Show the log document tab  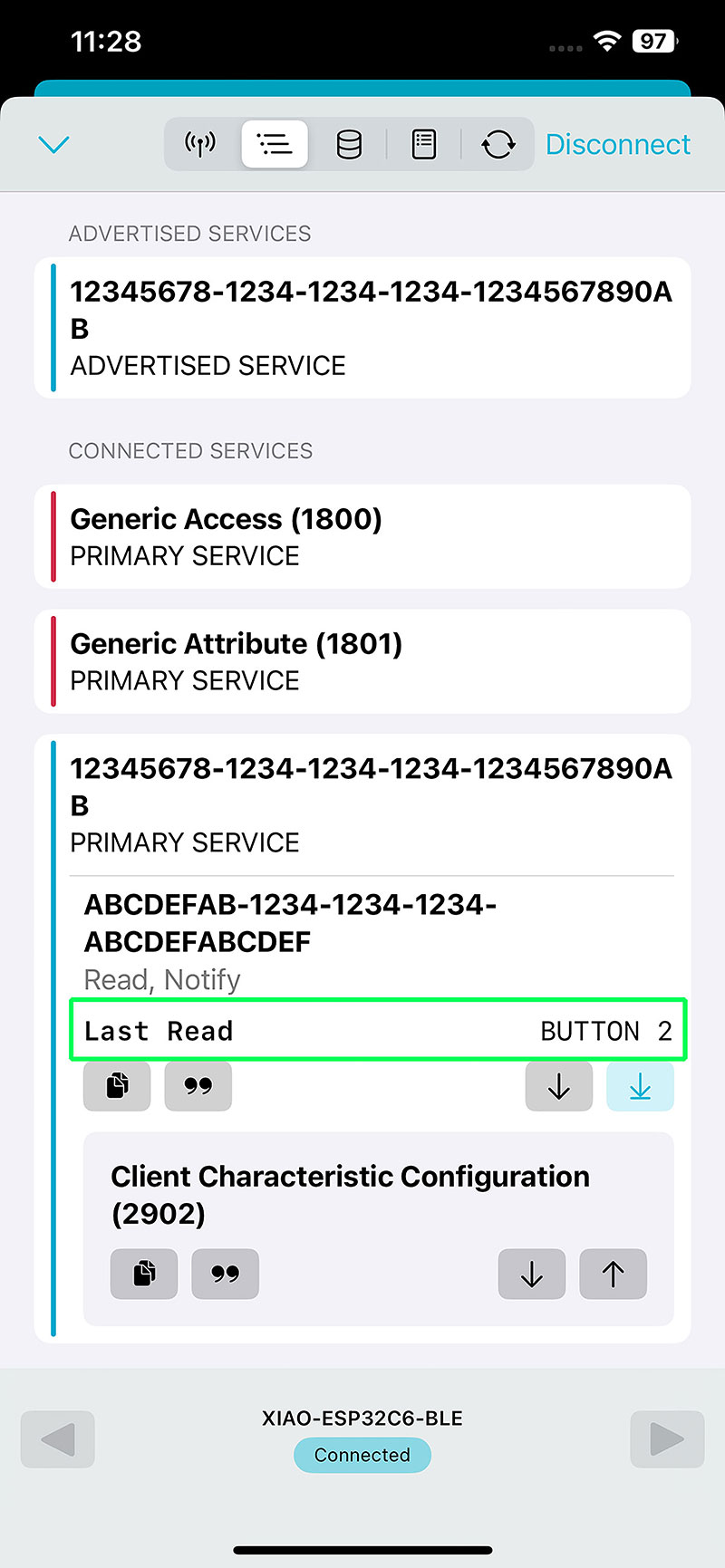(424, 144)
